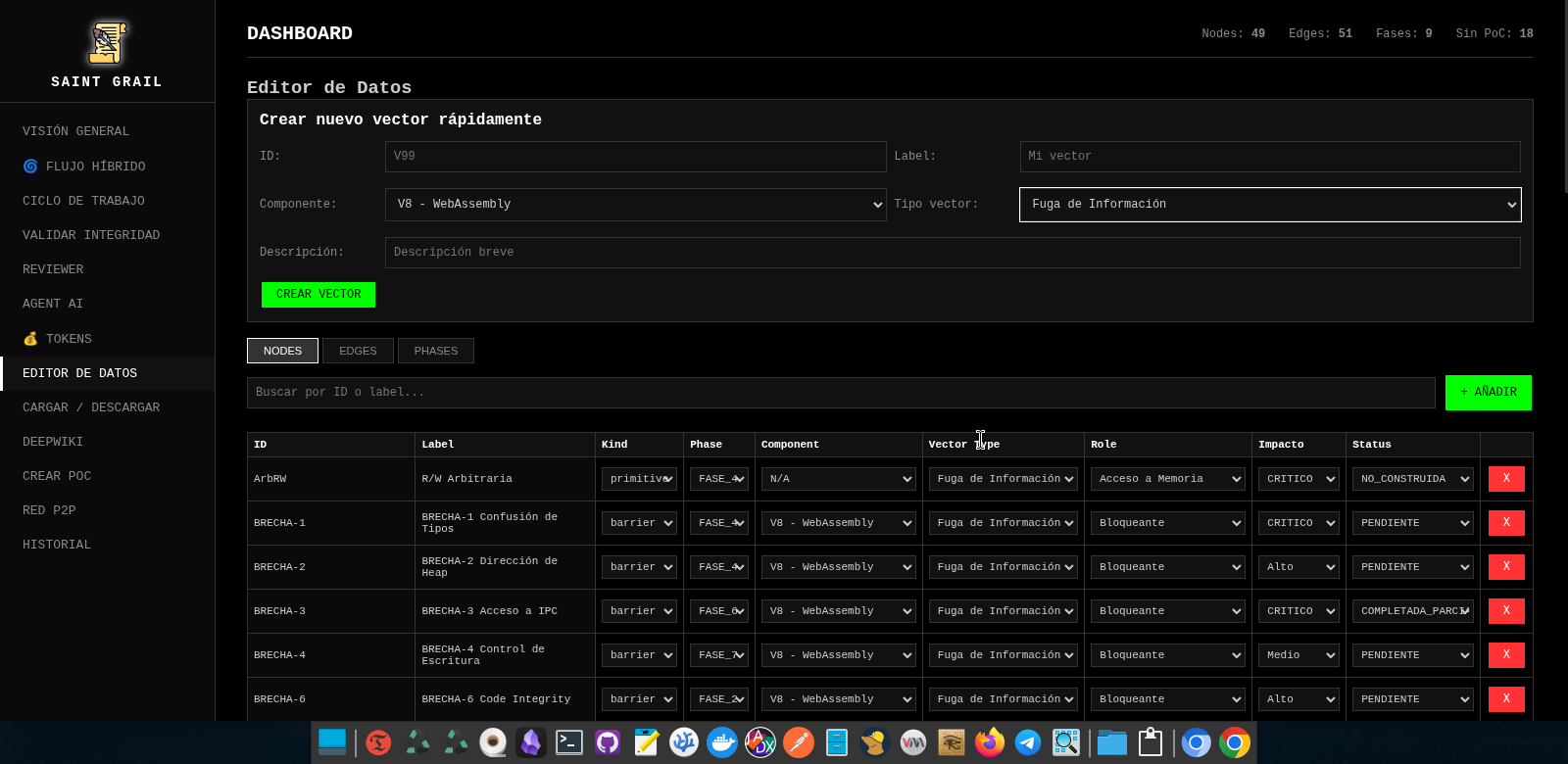
Task: Launch GitHub Desktop from the dock
Action: point(608,743)
